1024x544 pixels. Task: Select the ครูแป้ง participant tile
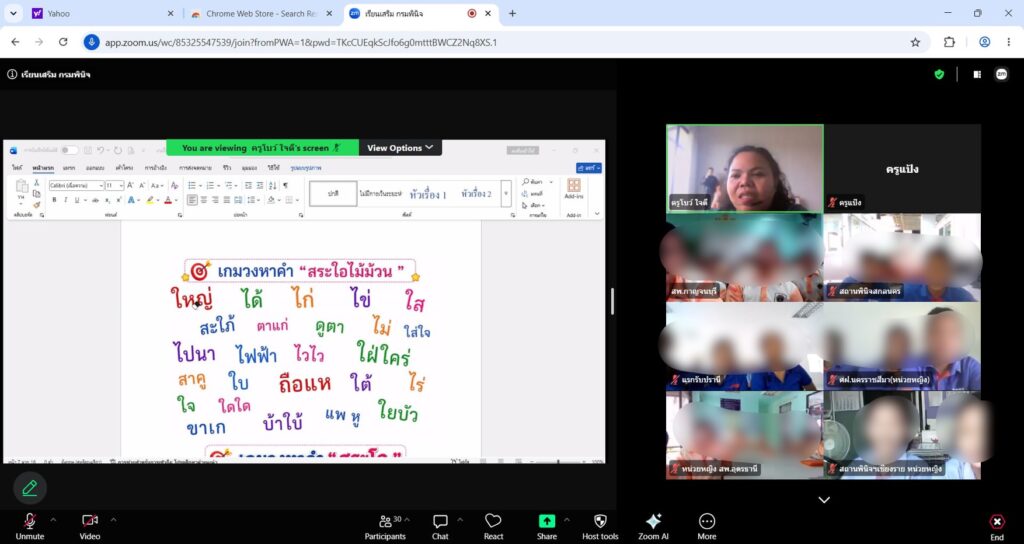902,168
